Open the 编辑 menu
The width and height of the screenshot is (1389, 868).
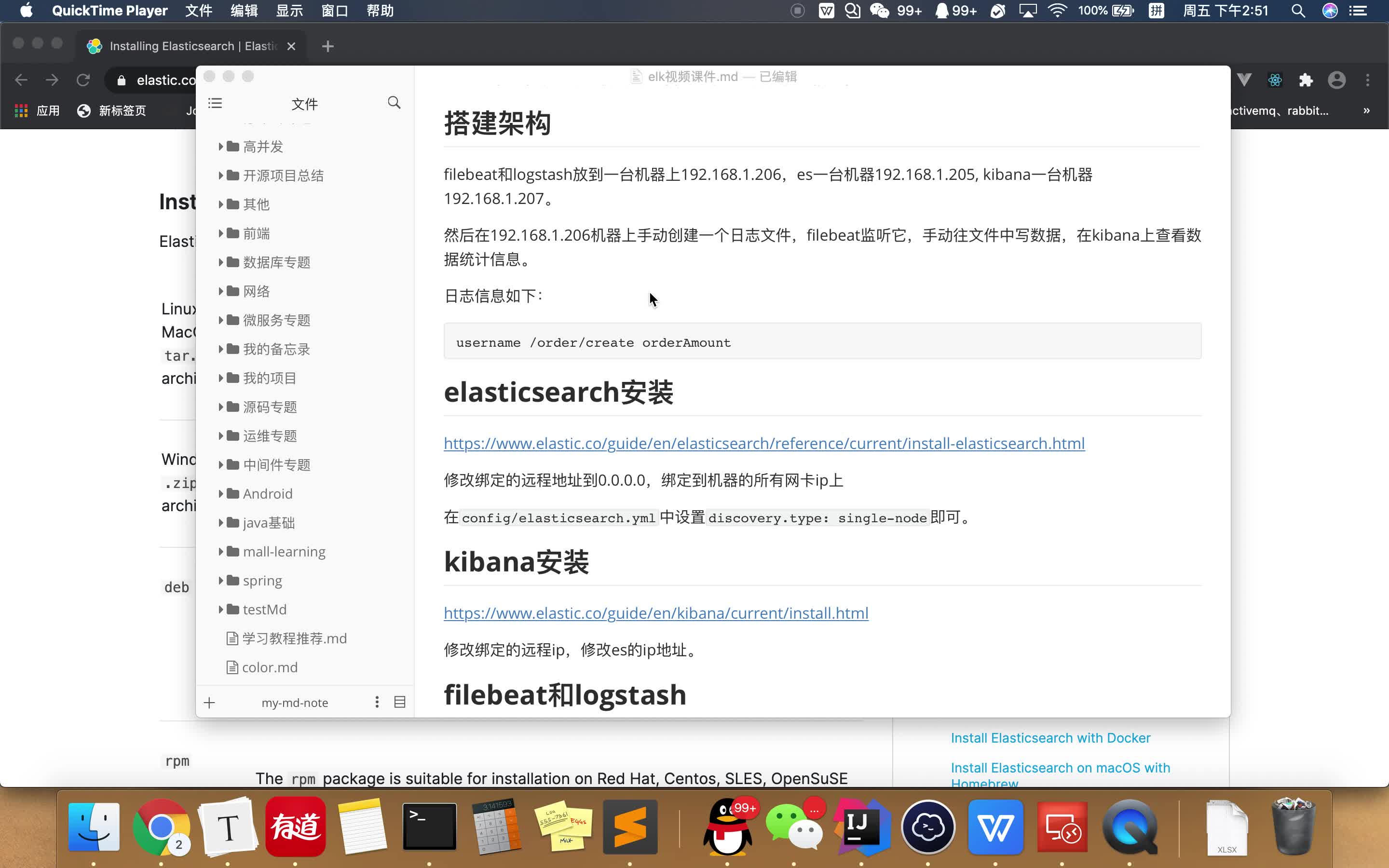[x=244, y=11]
